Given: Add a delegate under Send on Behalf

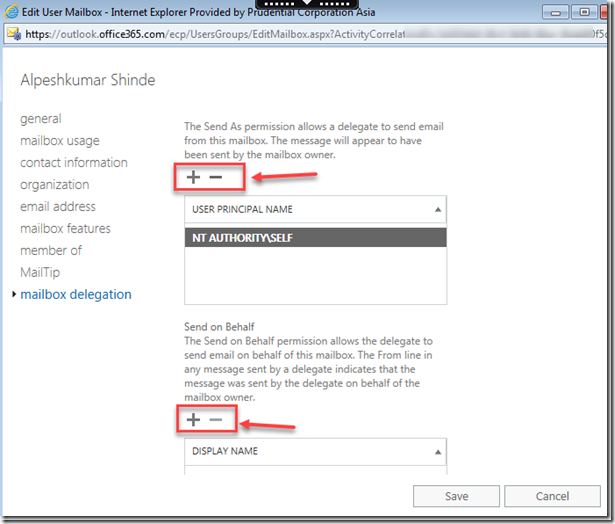Looking at the screenshot, I should pos(195,419).
